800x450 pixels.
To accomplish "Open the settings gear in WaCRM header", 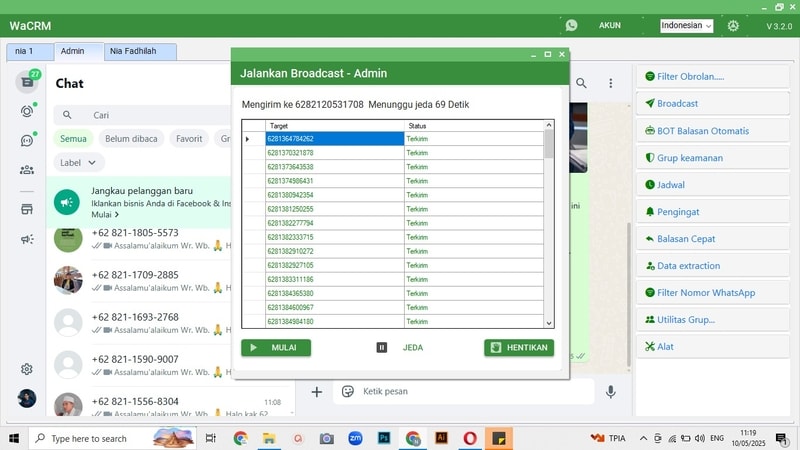I will pos(733,26).
